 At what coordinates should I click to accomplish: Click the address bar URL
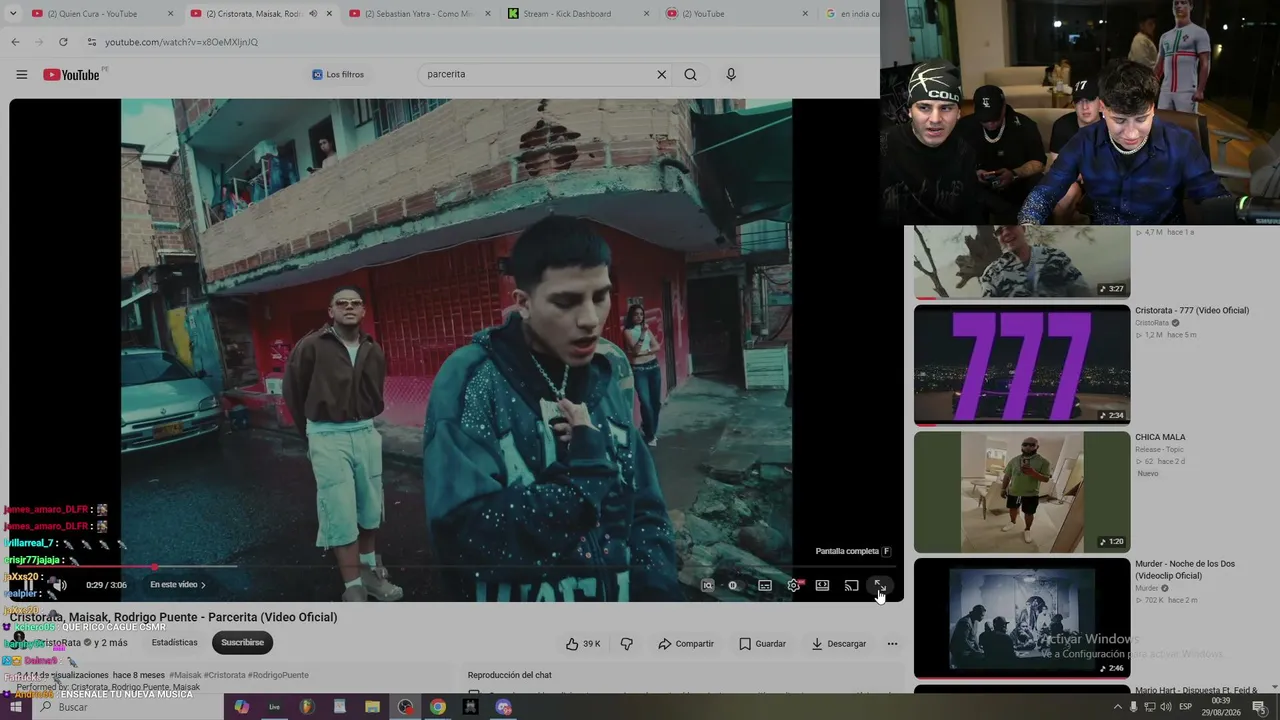pyautogui.click(x=181, y=42)
